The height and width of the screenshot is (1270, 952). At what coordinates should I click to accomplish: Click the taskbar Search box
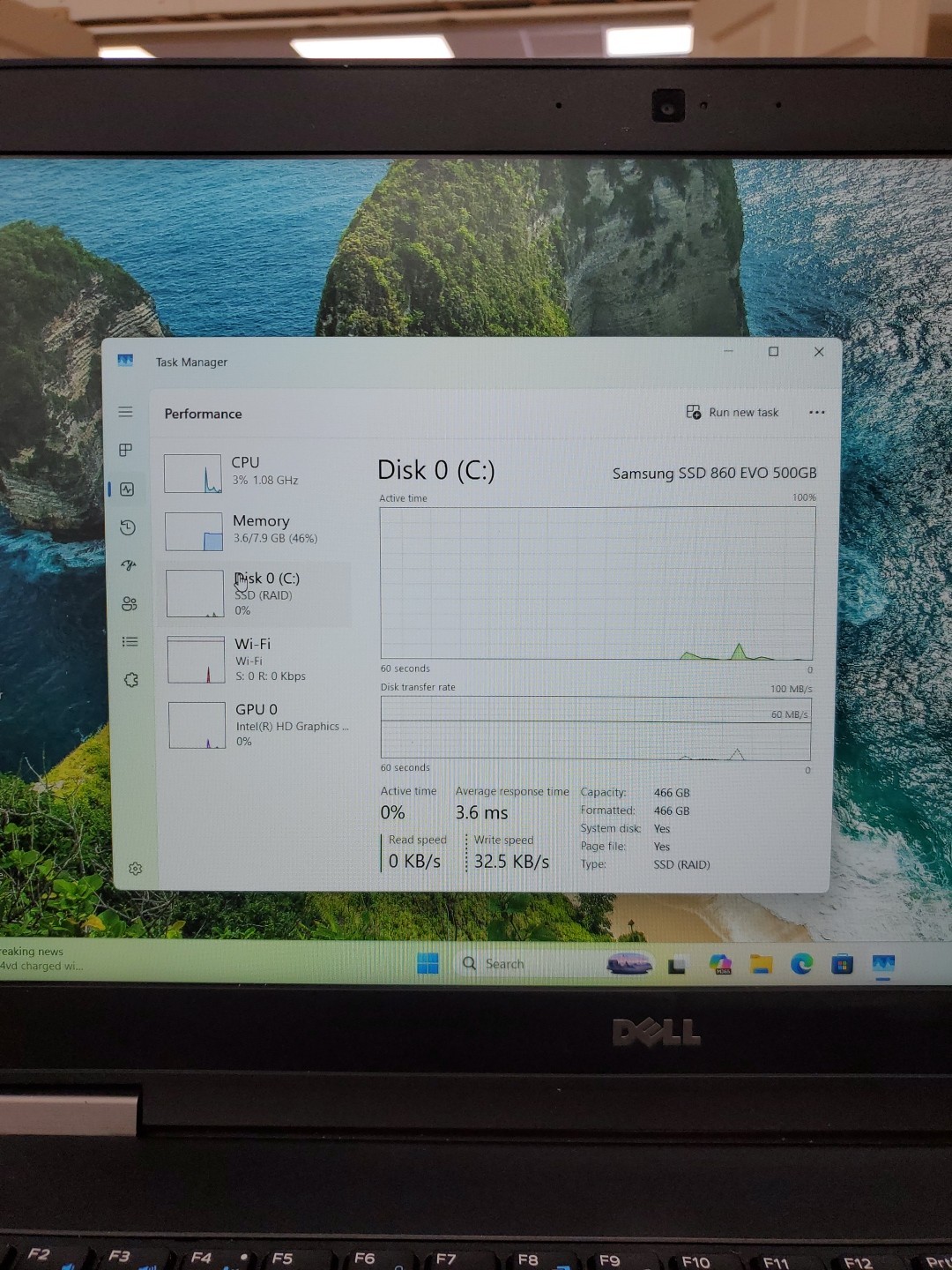coord(526,964)
